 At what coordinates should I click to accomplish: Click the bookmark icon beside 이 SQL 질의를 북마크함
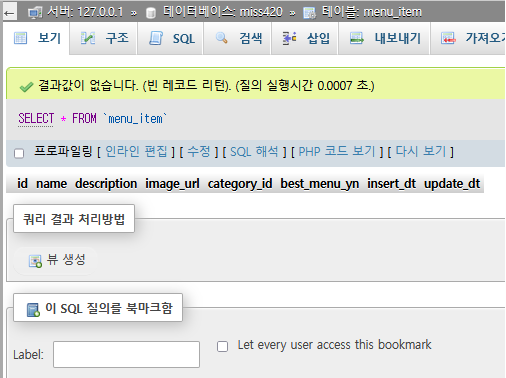tap(33, 310)
